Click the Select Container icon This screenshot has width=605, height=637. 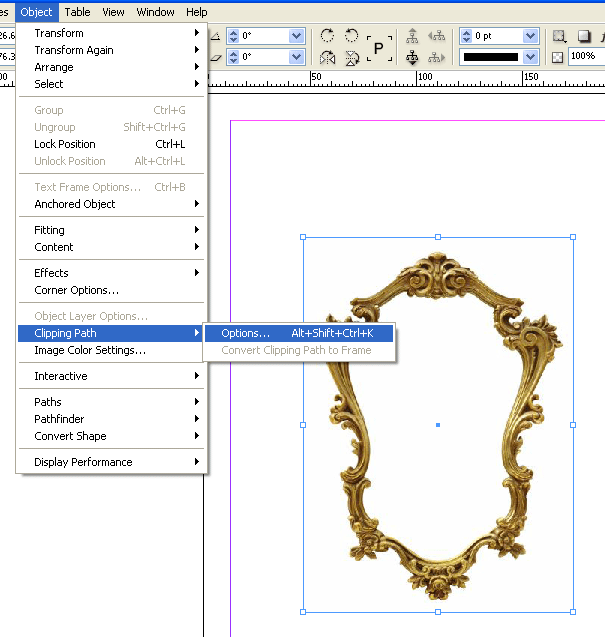click(412, 36)
